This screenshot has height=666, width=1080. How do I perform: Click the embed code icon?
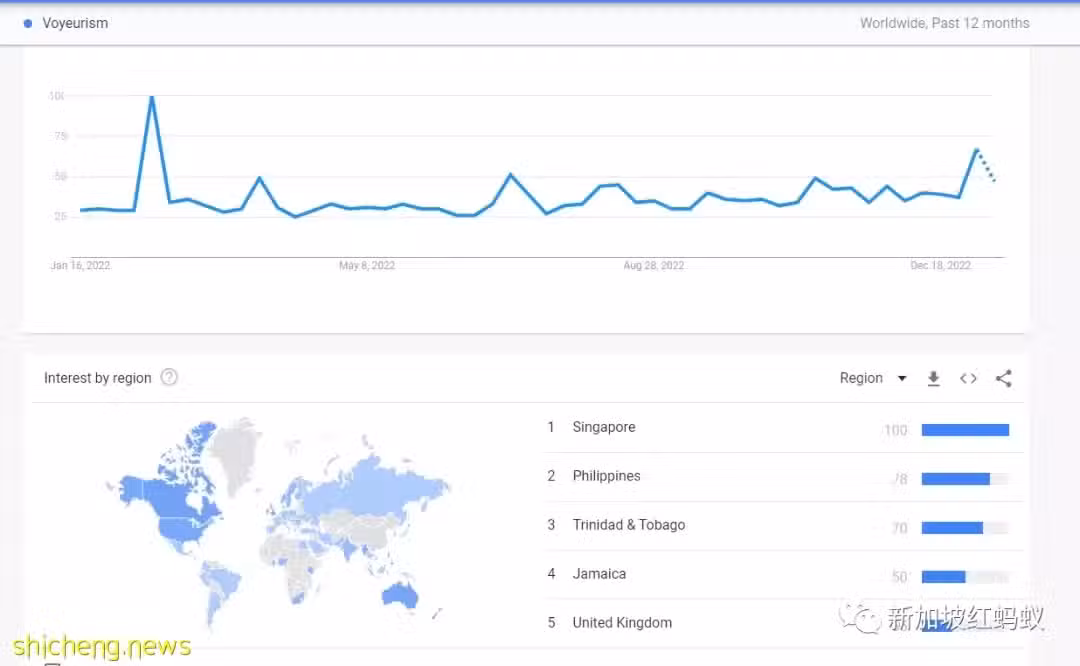968,378
